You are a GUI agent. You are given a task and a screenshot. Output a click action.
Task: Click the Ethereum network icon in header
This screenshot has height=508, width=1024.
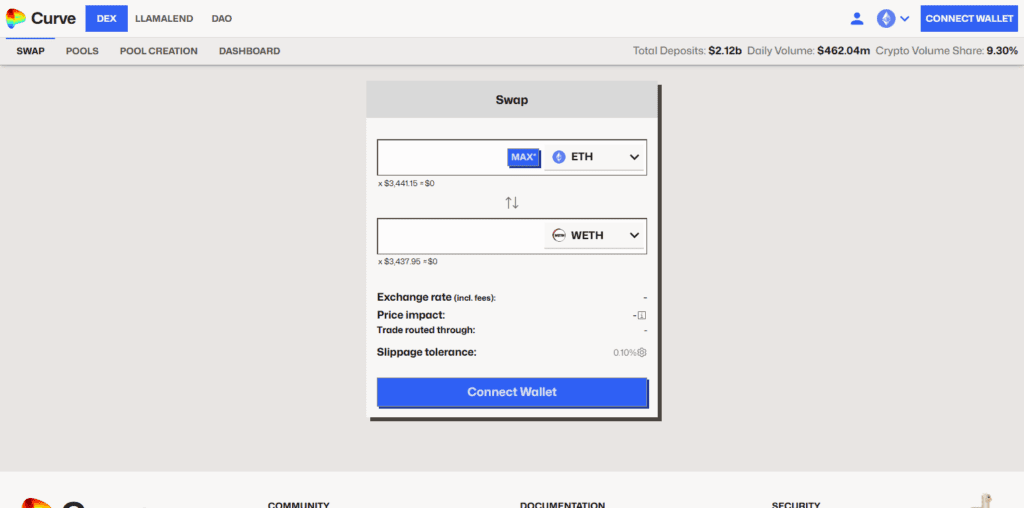886,18
